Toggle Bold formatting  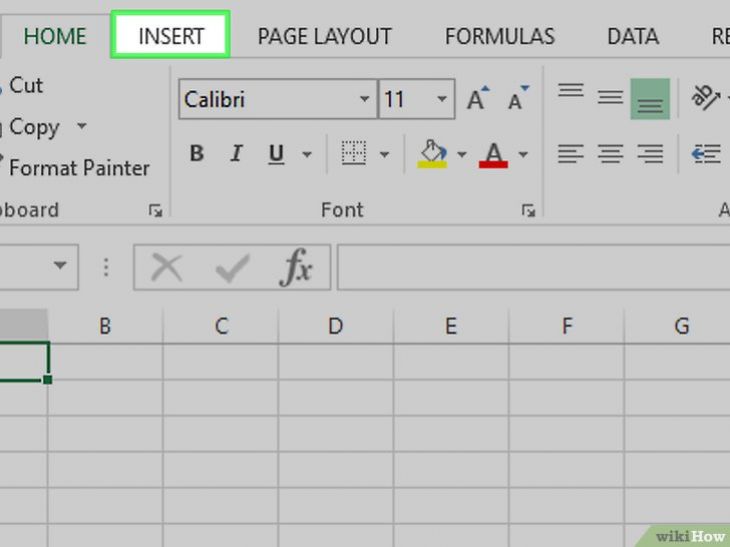click(196, 153)
